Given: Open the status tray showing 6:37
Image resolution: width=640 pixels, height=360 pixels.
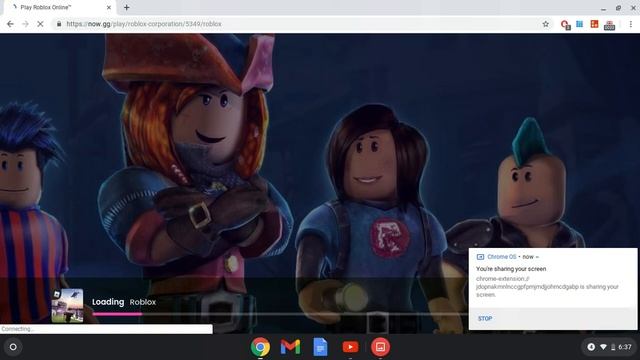Looking at the screenshot, I should pyautogui.click(x=610, y=347).
